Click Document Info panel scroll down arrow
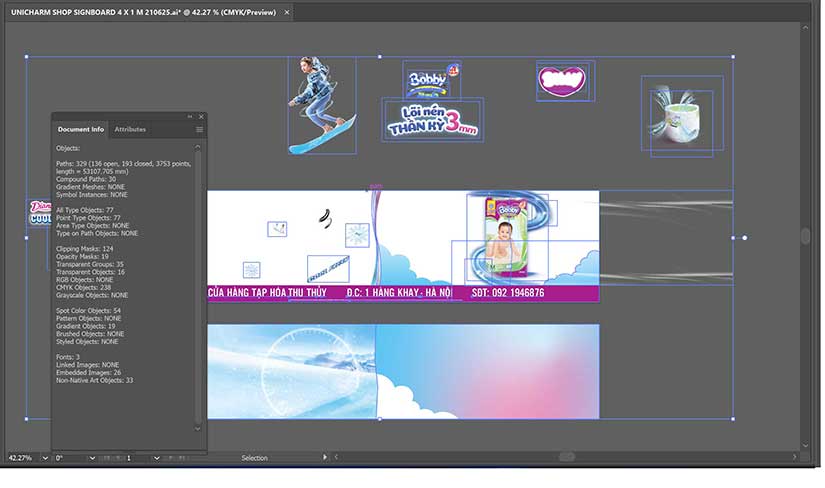Screen dimensions: 825x488 coord(198,429)
